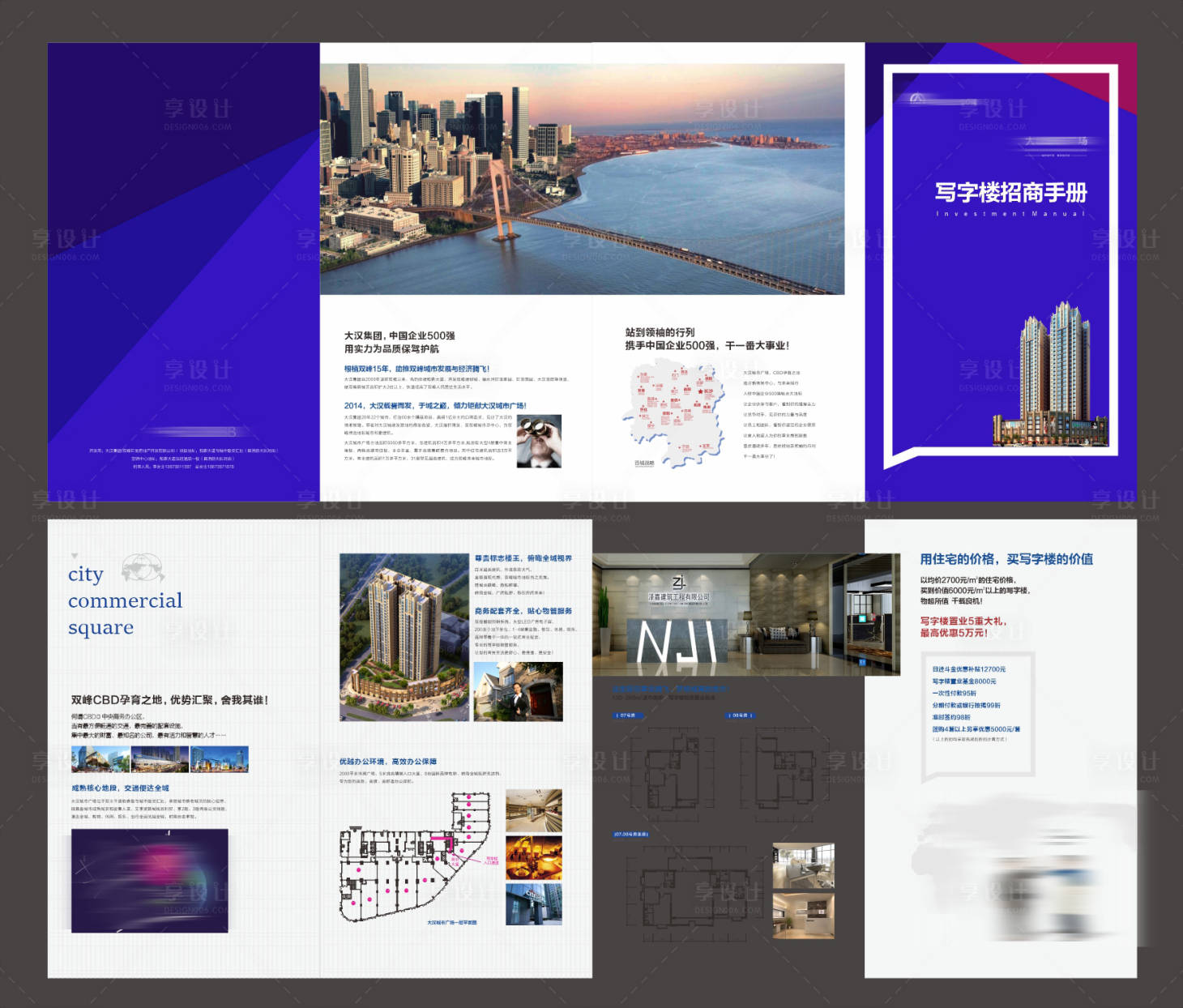
Task: Click the office lobby reception photo
Action: point(745,615)
